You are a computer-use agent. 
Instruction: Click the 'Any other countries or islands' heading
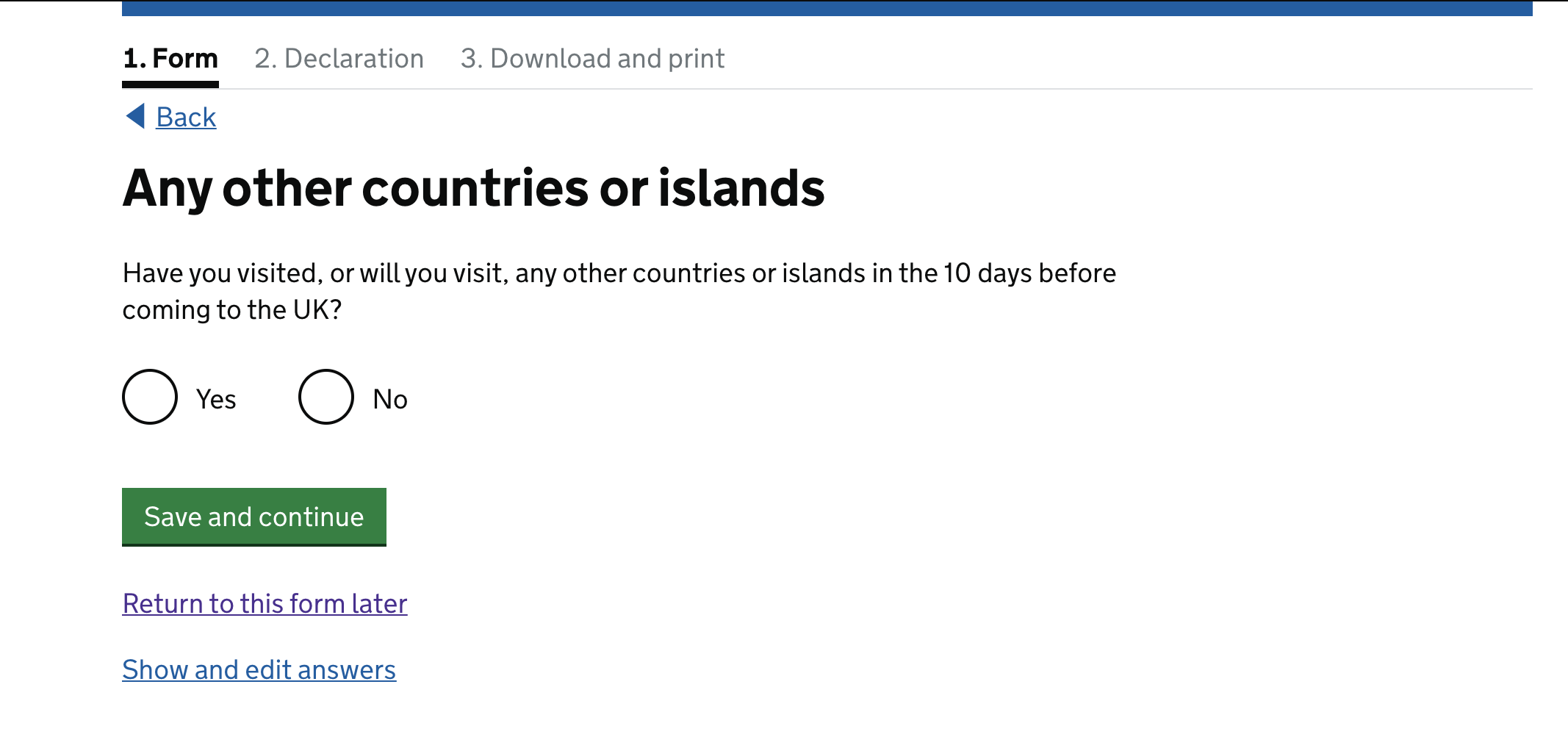473,188
